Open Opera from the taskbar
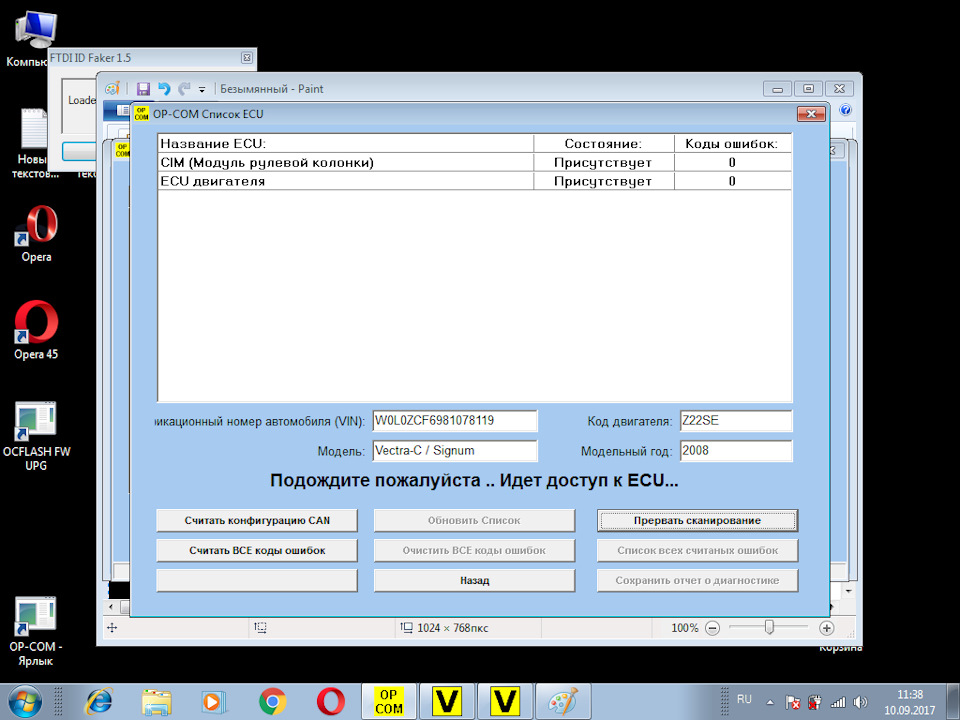This screenshot has height=720, width=960. [331, 702]
